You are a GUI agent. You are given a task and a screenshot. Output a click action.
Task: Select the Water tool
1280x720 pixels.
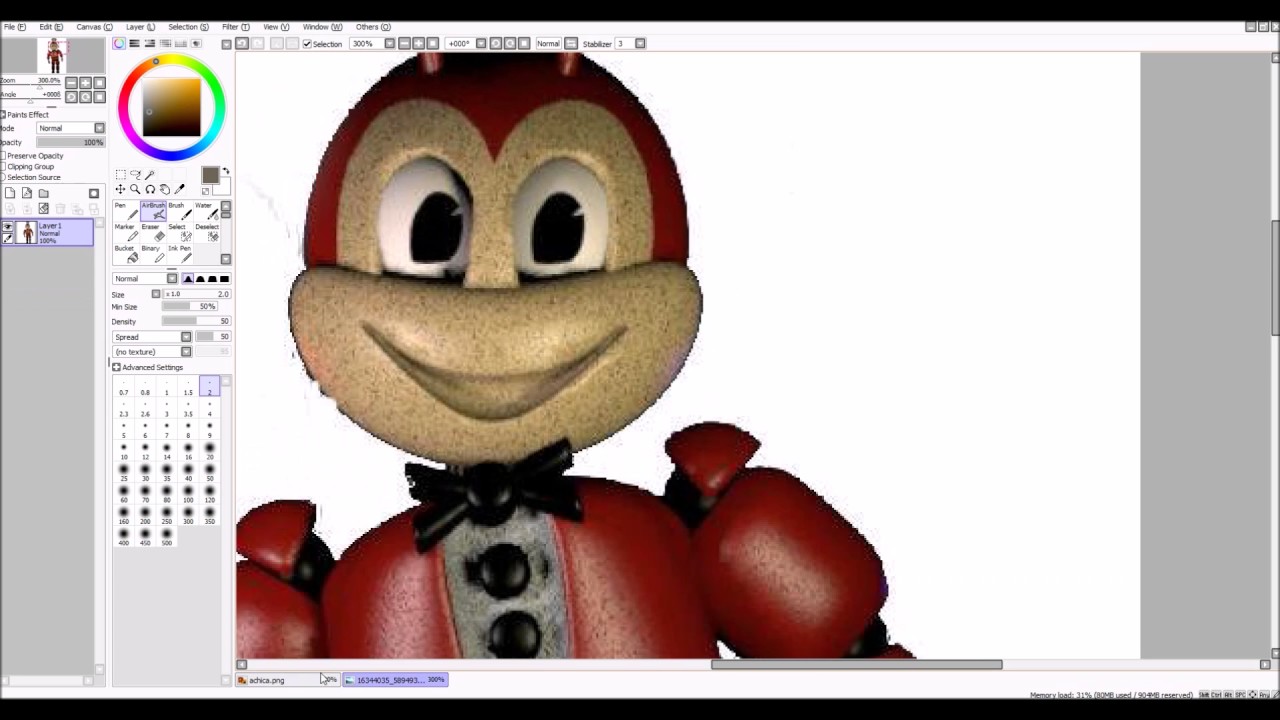click(x=206, y=211)
